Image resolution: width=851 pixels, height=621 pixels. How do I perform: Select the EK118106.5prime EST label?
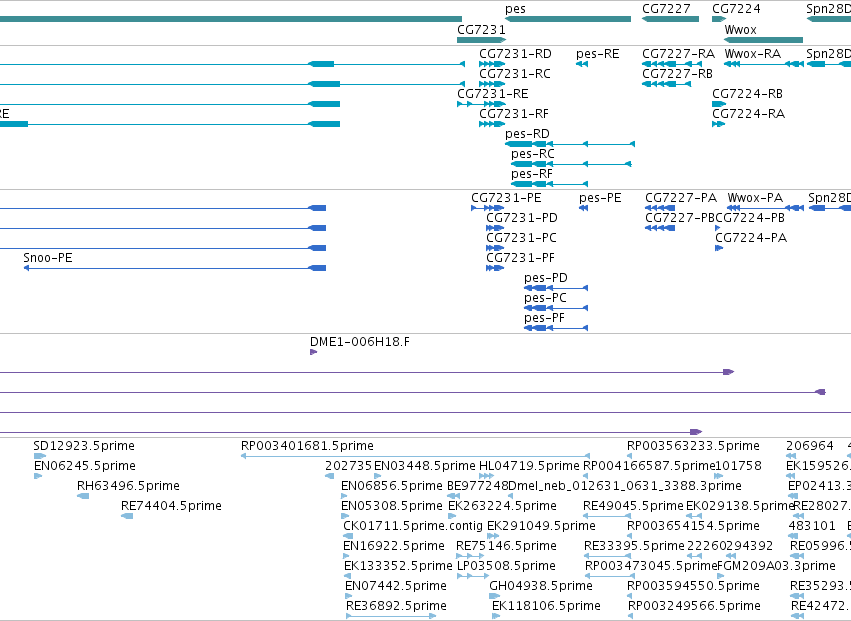click(546, 607)
